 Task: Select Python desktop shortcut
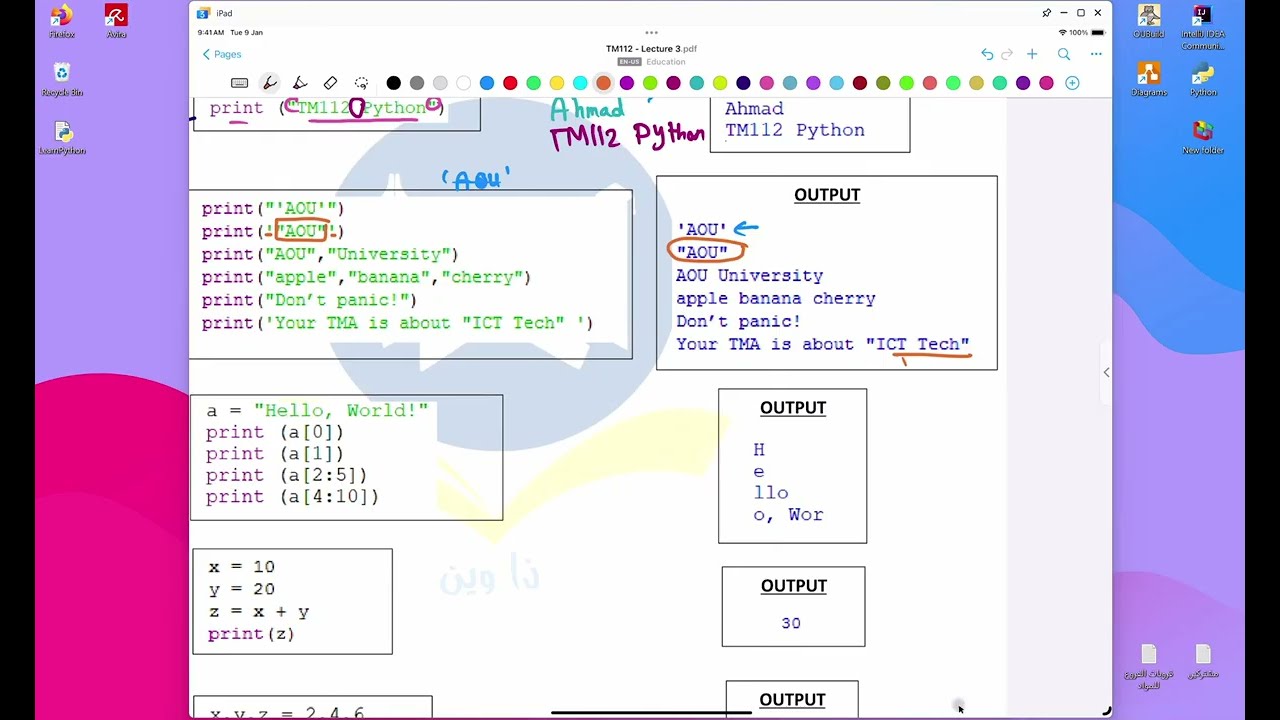click(1203, 79)
